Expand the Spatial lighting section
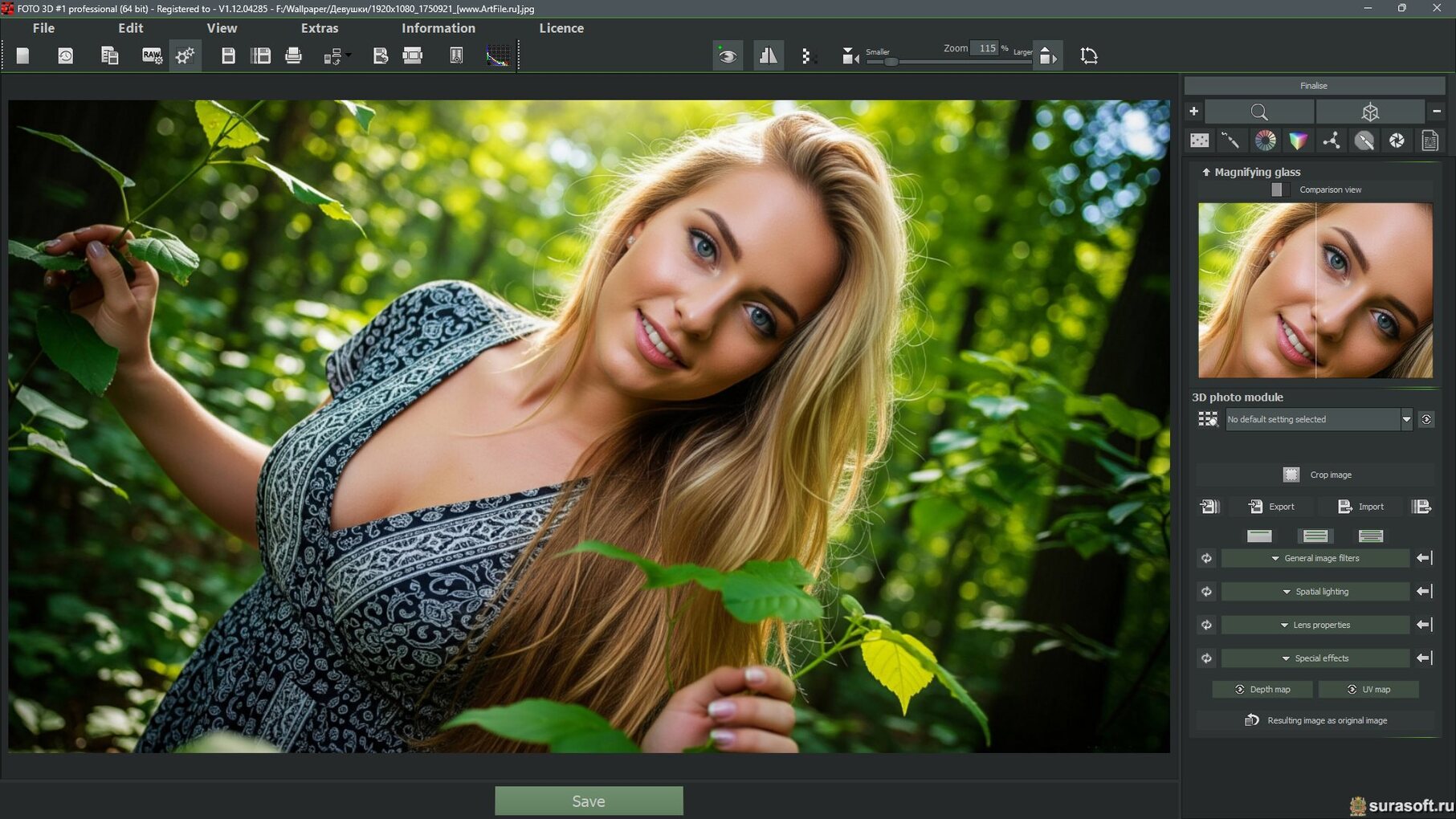The image size is (1456, 819). (x=1315, y=592)
